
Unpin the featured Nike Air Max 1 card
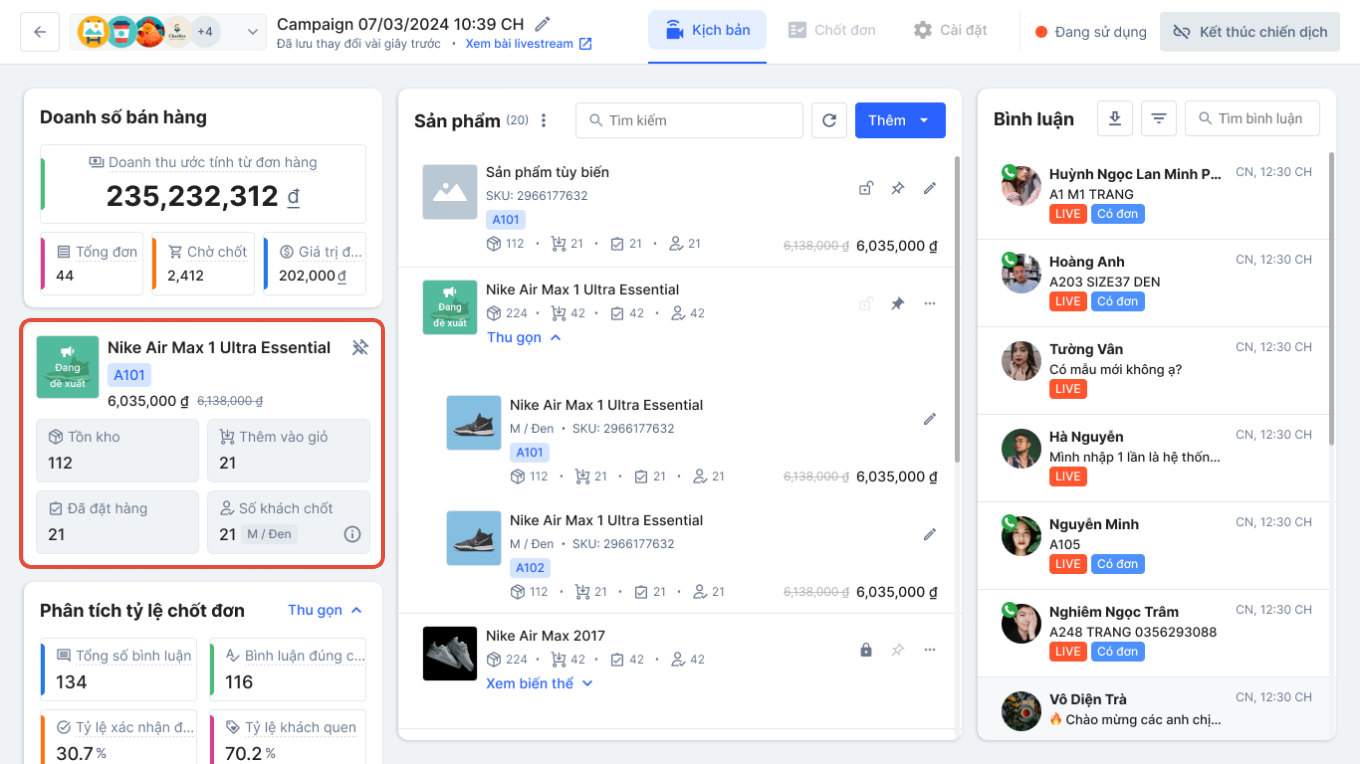(360, 348)
